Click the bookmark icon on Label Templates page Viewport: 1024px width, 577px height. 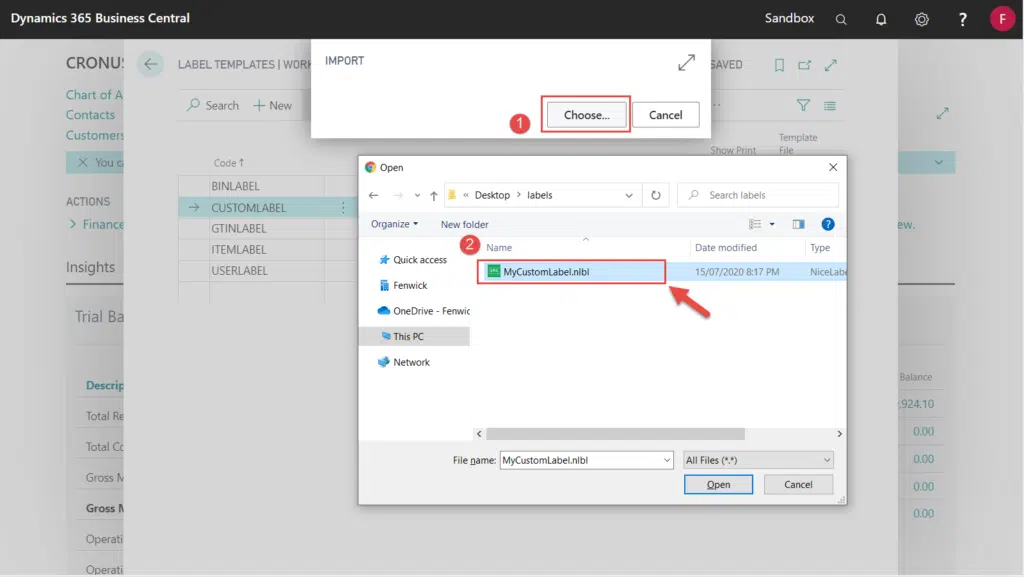coord(779,65)
